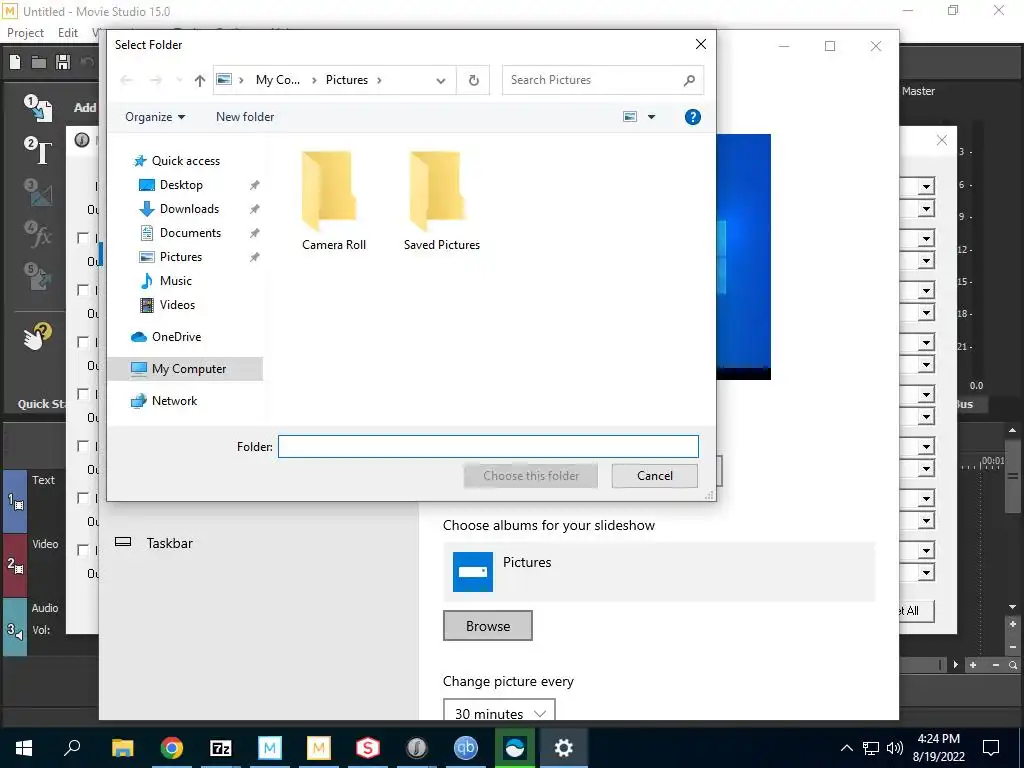Image resolution: width=1024 pixels, height=768 pixels.
Task: Zoom in timeline with plus button
Action: click(x=973, y=665)
